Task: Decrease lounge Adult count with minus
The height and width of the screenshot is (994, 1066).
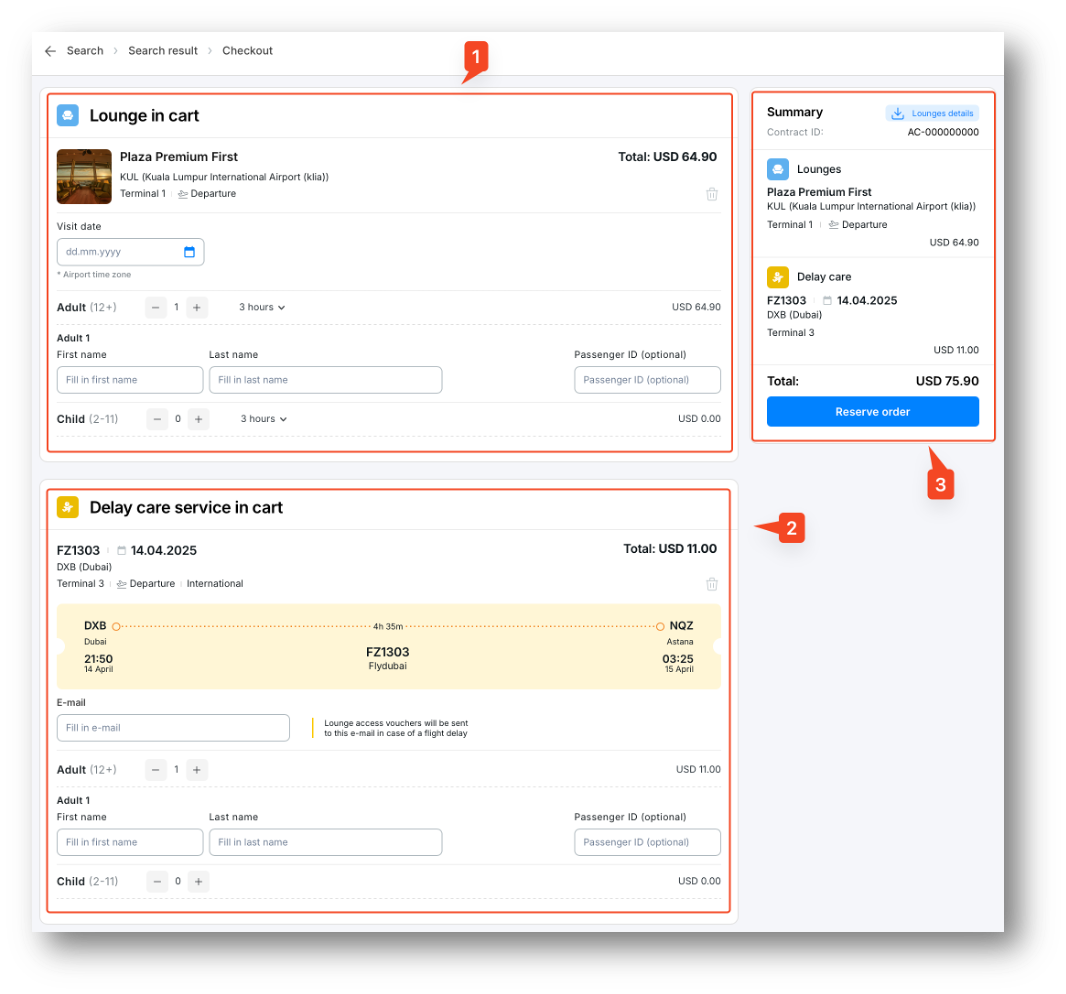Action: (x=156, y=307)
